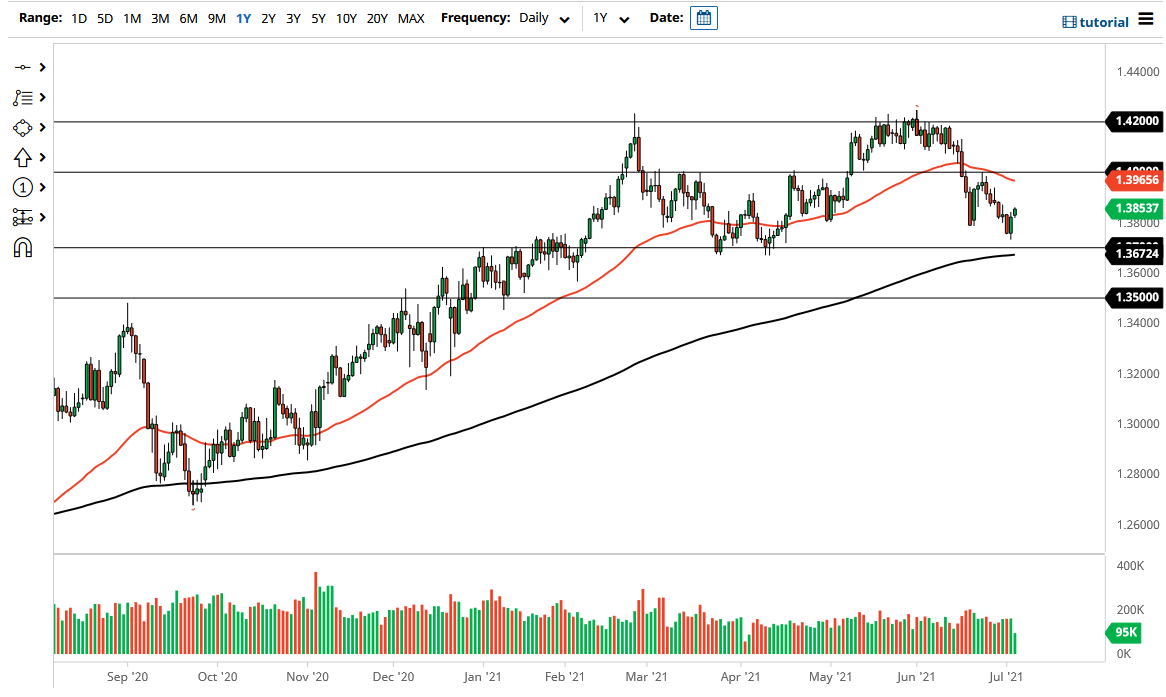Viewport: 1166px width, 697px height.
Task: Expand the line tool submenu arrow
Action: pyautogui.click(x=42, y=68)
